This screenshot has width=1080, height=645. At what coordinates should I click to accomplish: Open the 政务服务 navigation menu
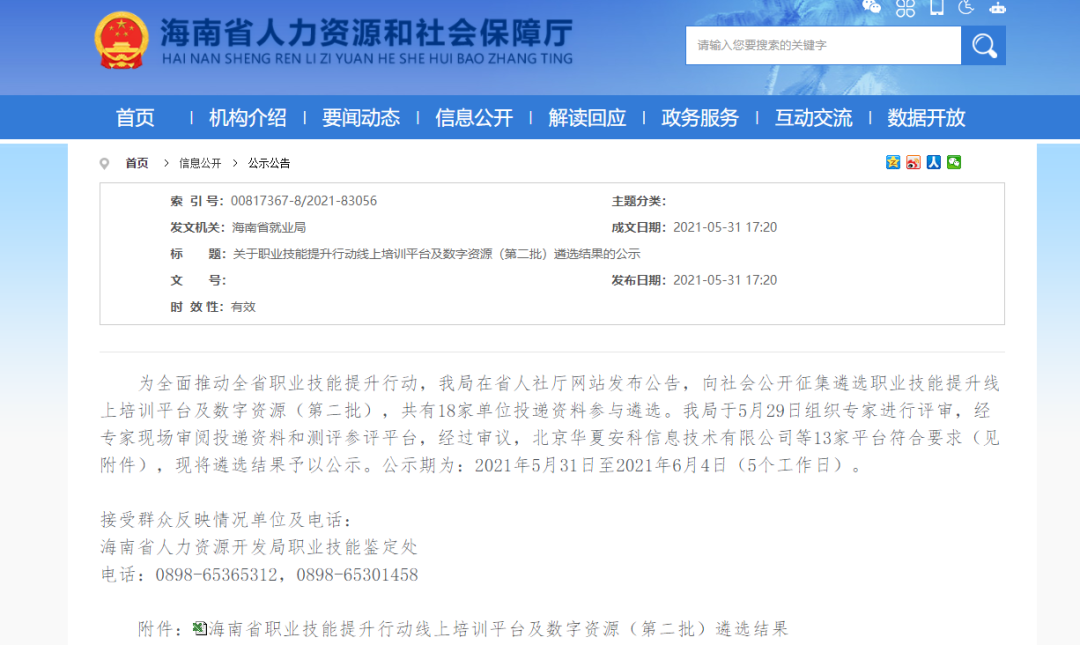coord(700,117)
